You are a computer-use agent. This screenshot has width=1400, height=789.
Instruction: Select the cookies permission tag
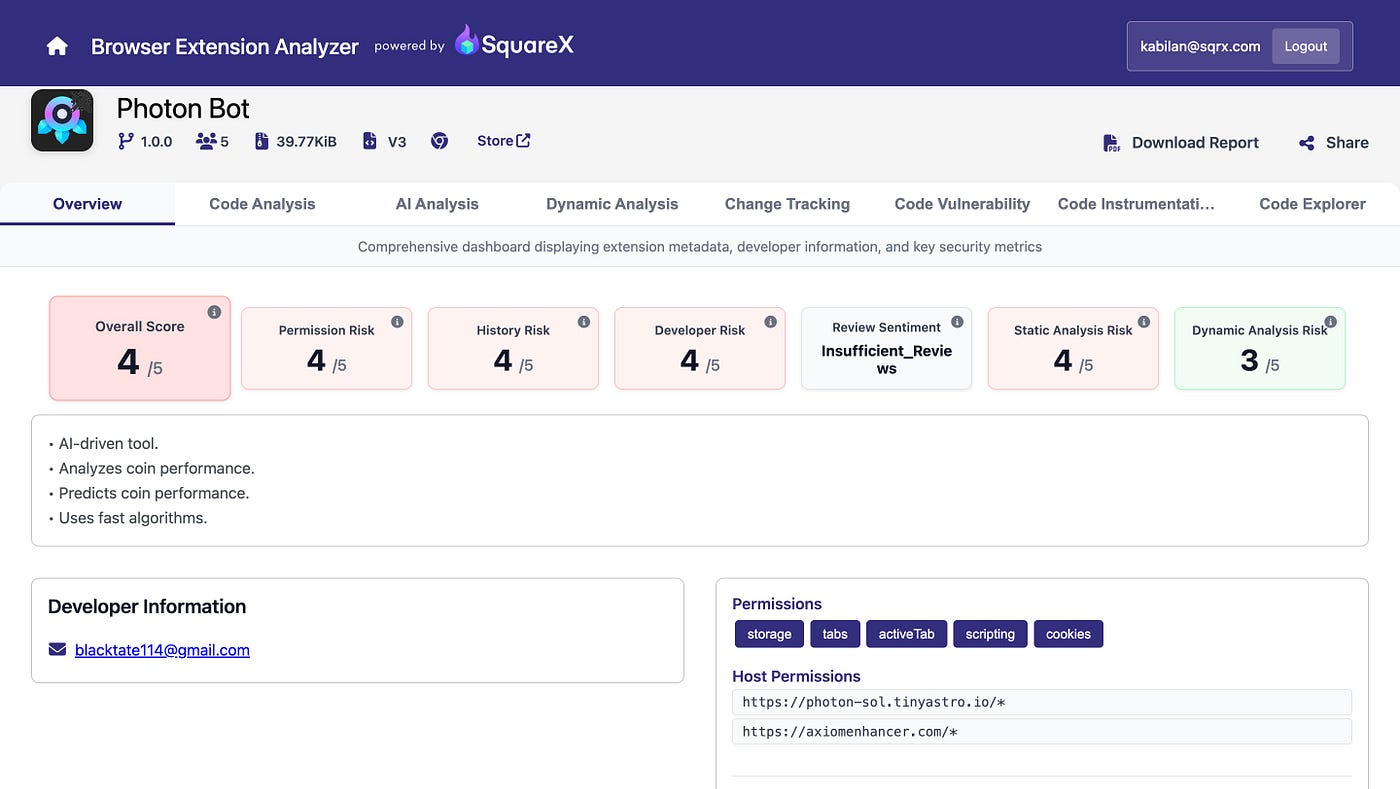pyautogui.click(x=1068, y=634)
